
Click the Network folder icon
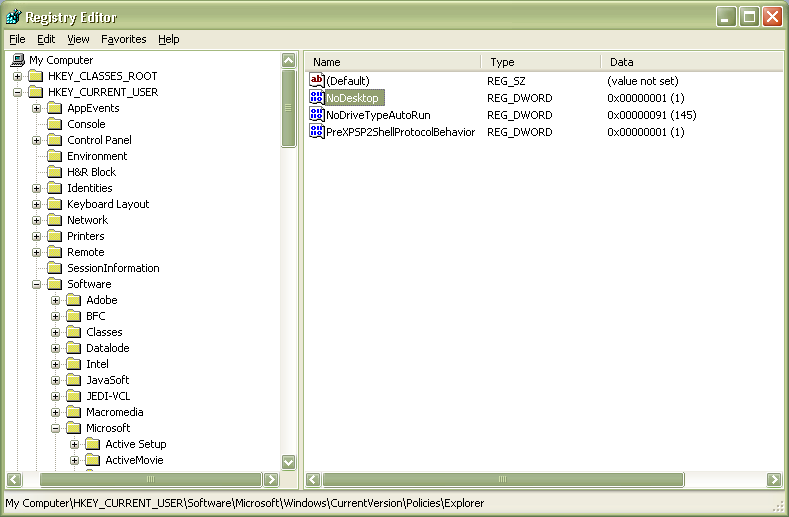coord(54,220)
